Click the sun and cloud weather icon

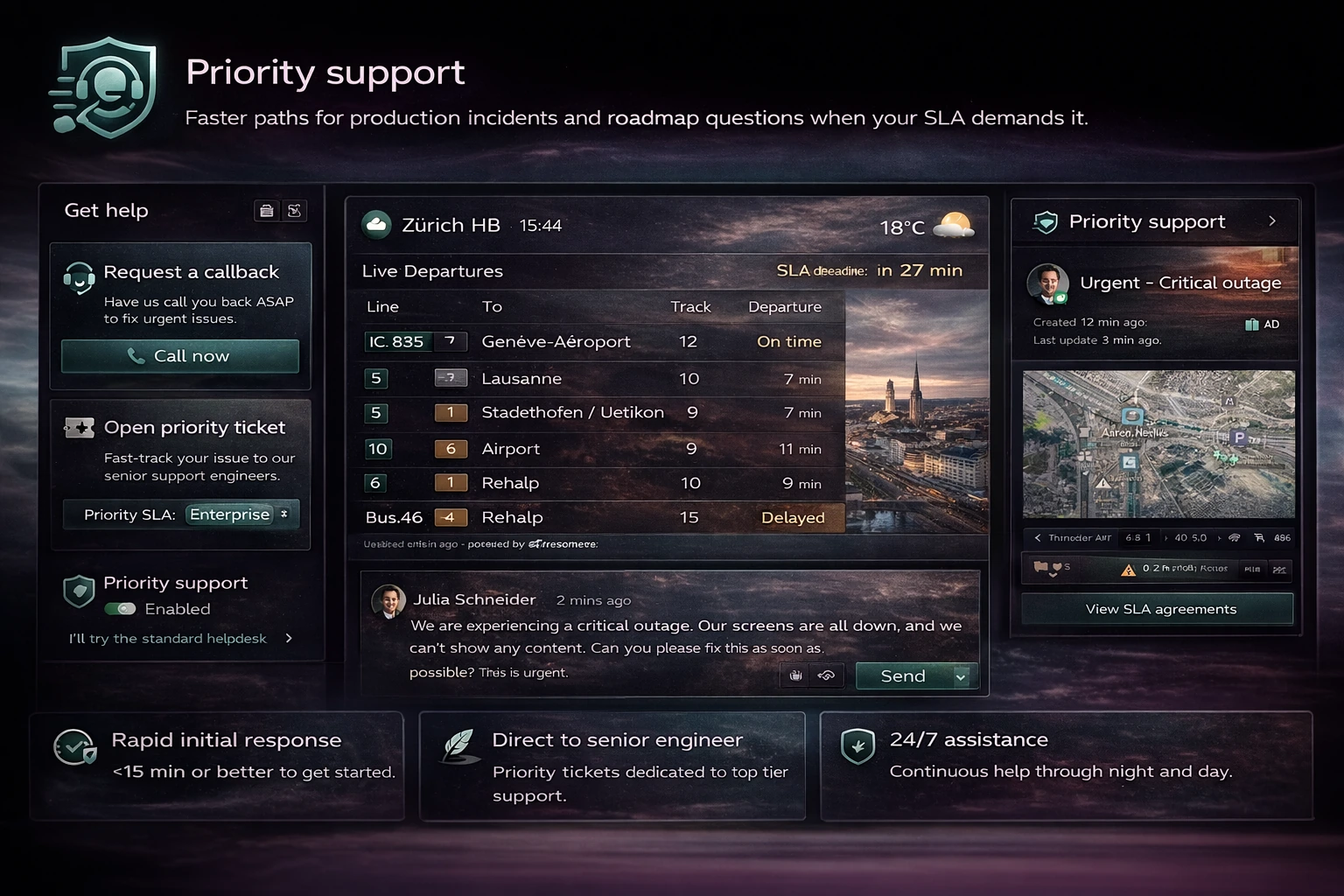[953, 226]
